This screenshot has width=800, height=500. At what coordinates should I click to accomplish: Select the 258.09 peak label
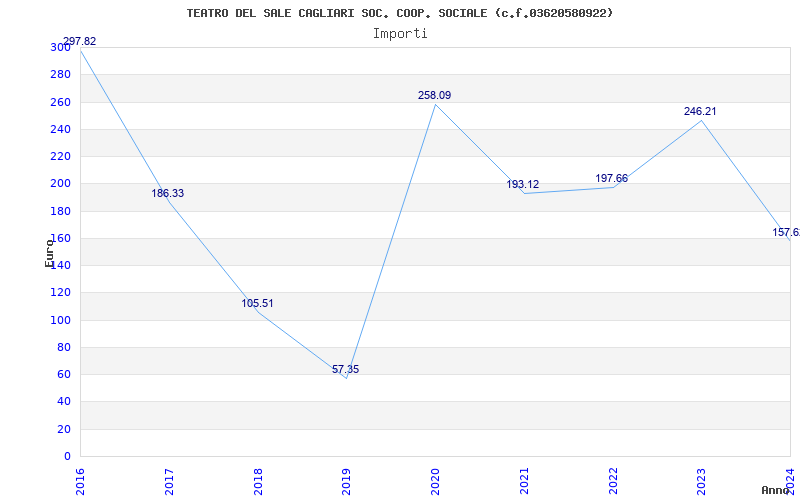[x=434, y=95]
